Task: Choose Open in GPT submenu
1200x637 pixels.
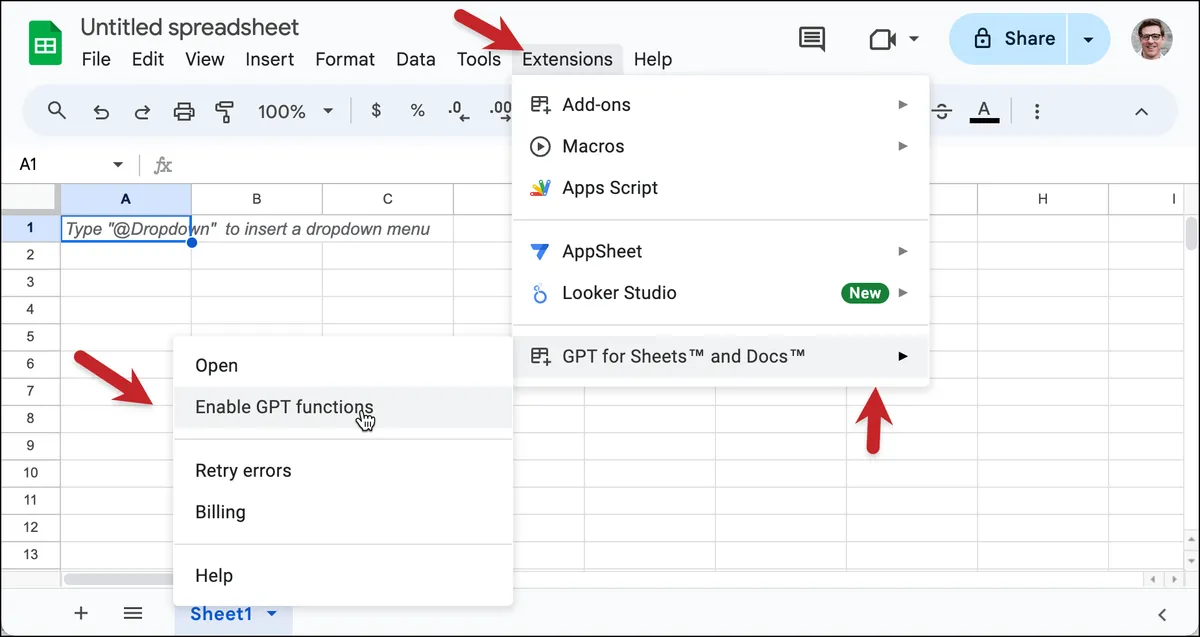Action: 343,365
